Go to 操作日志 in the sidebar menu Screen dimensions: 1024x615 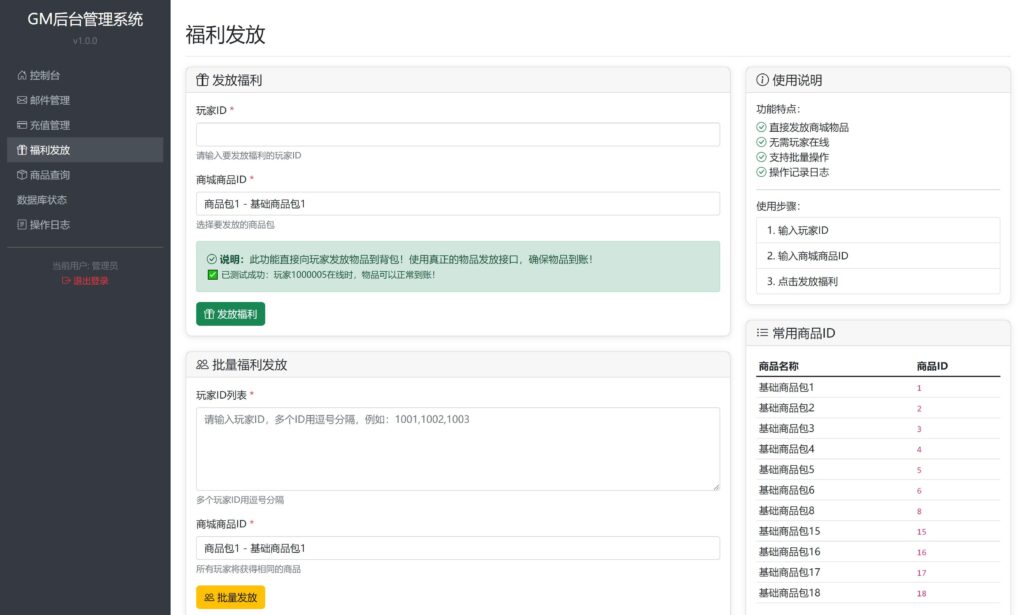(x=50, y=226)
